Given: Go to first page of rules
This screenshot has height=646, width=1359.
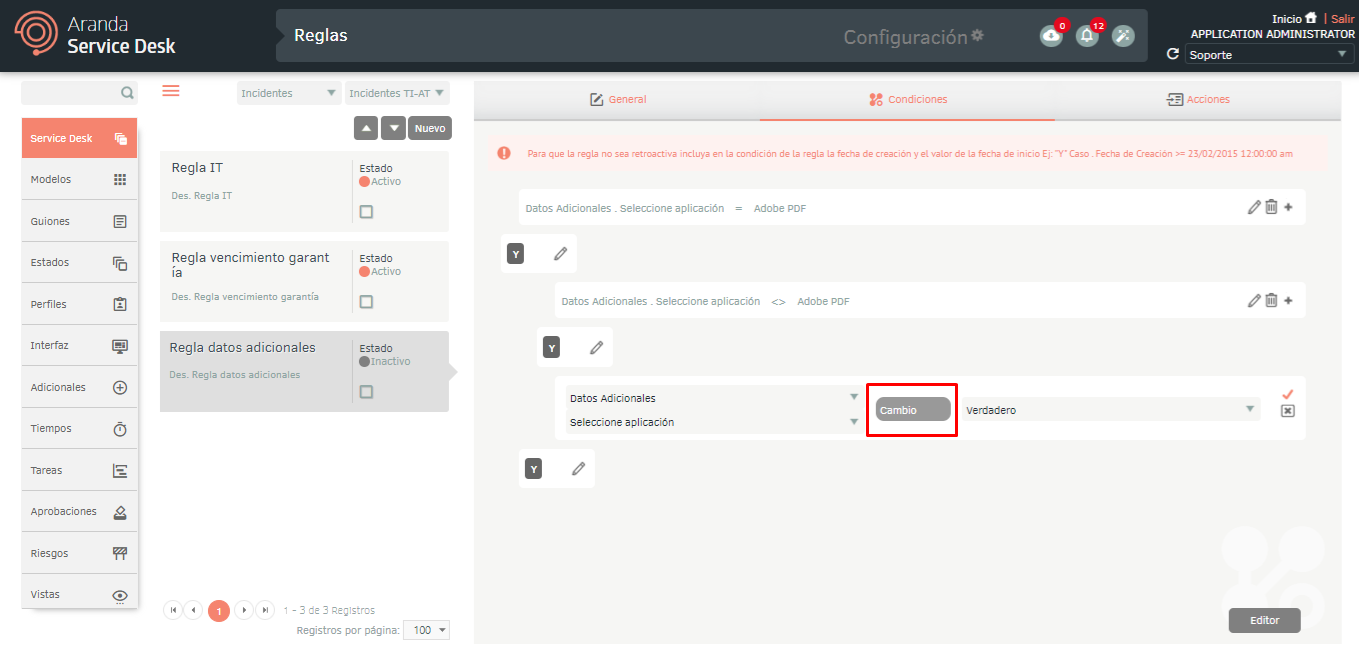Looking at the screenshot, I should [x=172, y=609].
